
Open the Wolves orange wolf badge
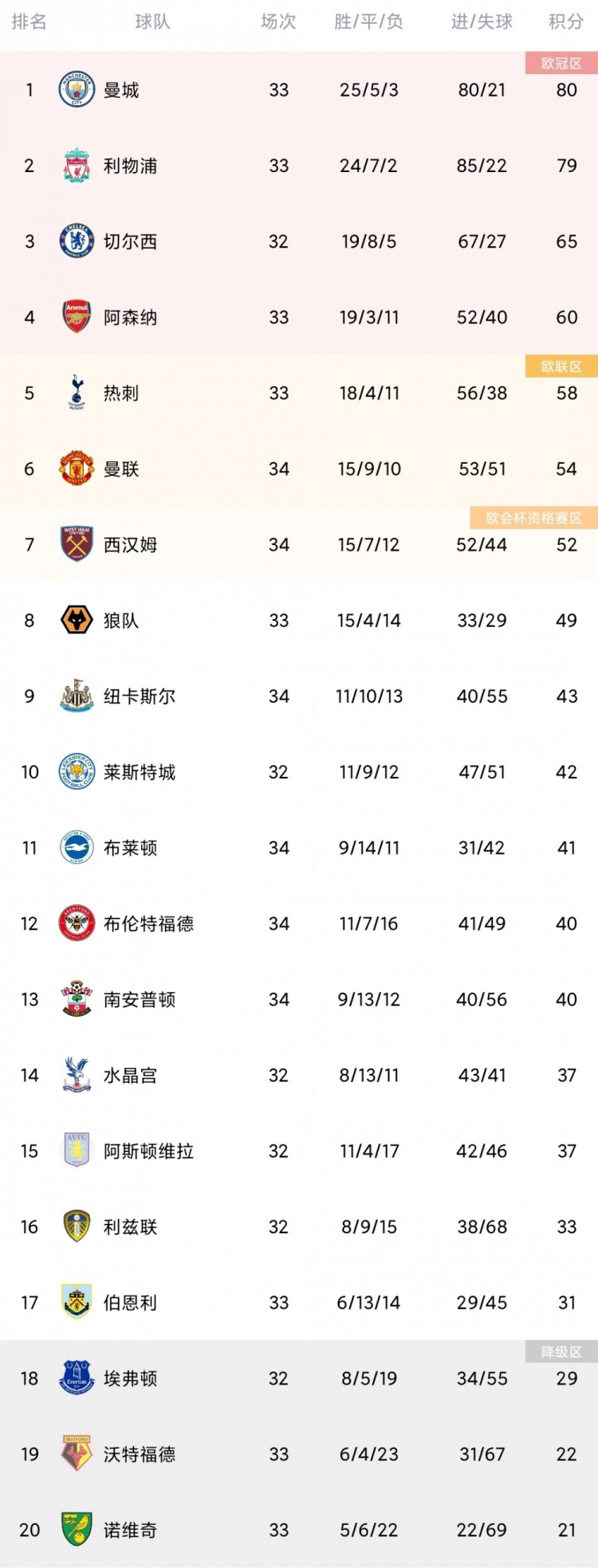pyautogui.click(x=77, y=620)
